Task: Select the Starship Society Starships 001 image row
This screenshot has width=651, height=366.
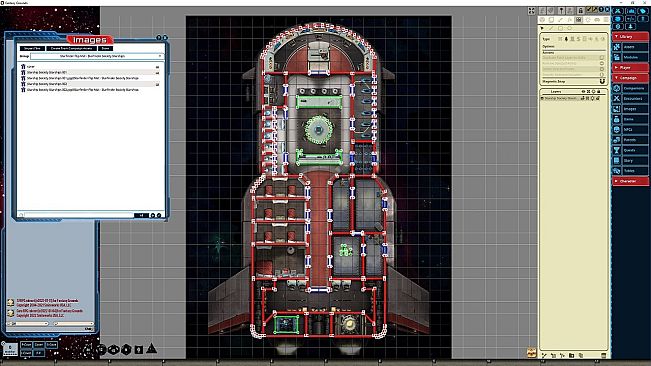Action: (x=90, y=72)
